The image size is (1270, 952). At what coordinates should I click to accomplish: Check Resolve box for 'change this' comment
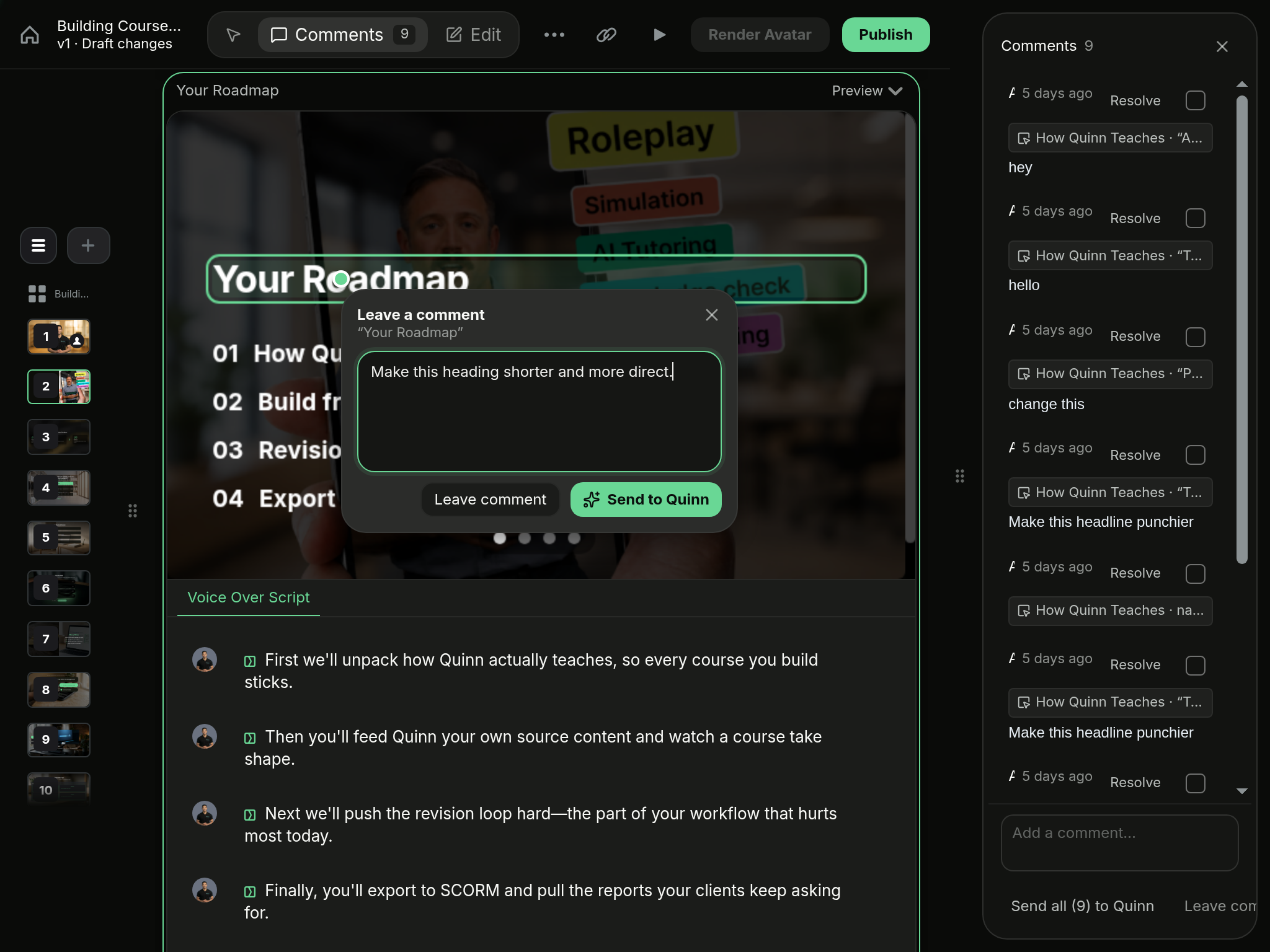[x=1195, y=337]
